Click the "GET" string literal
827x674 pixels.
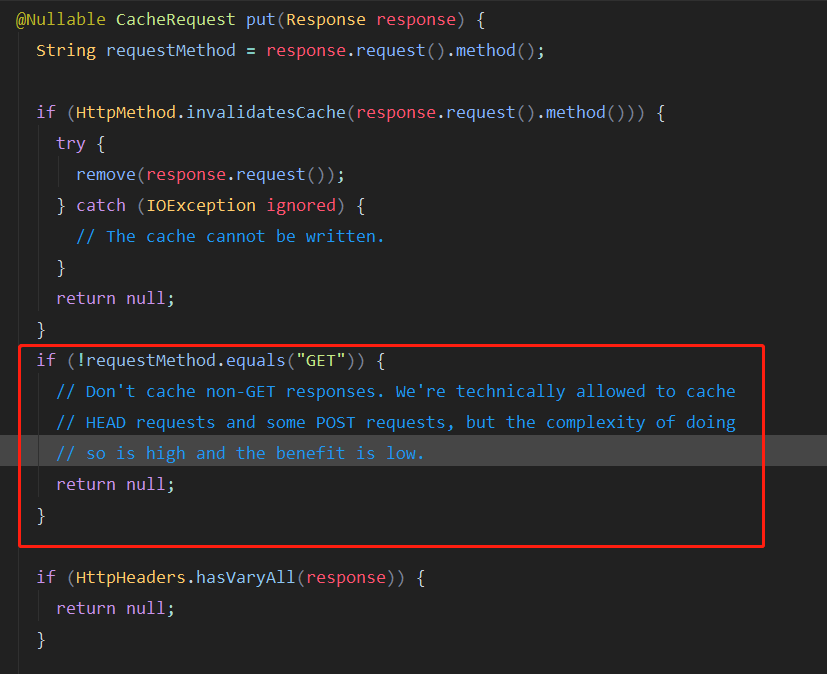tap(321, 361)
